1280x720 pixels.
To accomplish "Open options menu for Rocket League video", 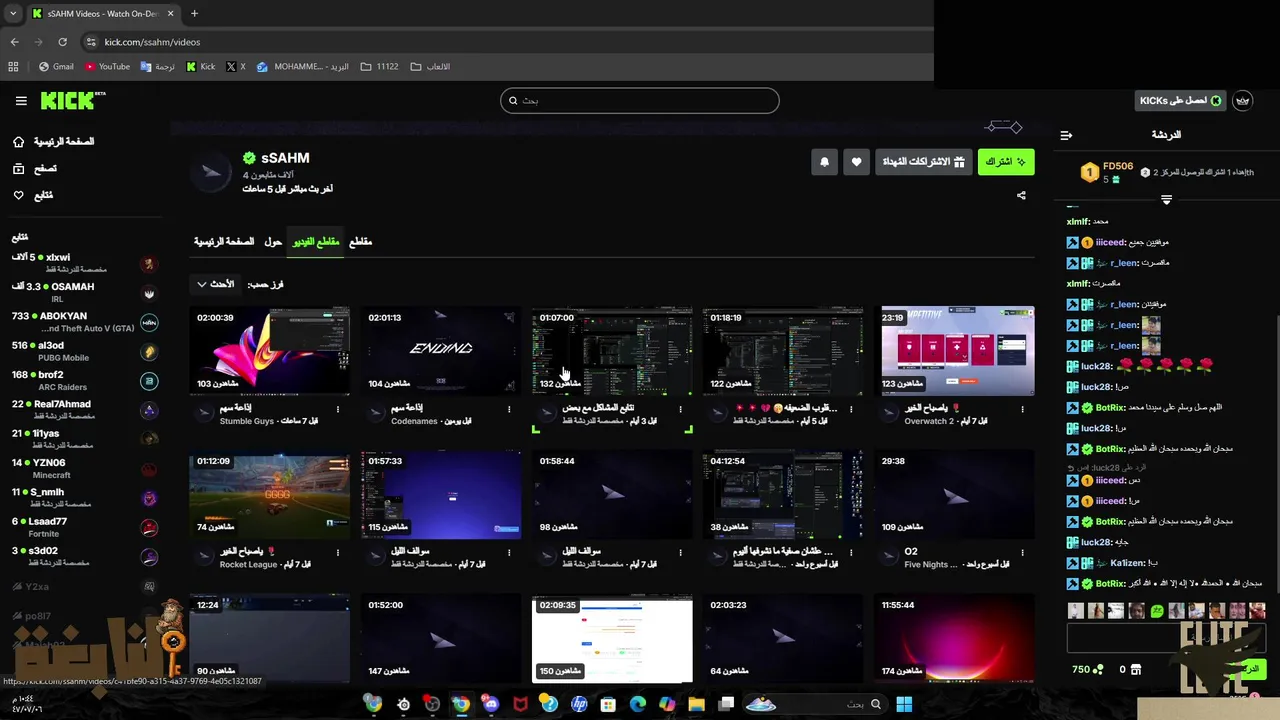I will click(338, 553).
